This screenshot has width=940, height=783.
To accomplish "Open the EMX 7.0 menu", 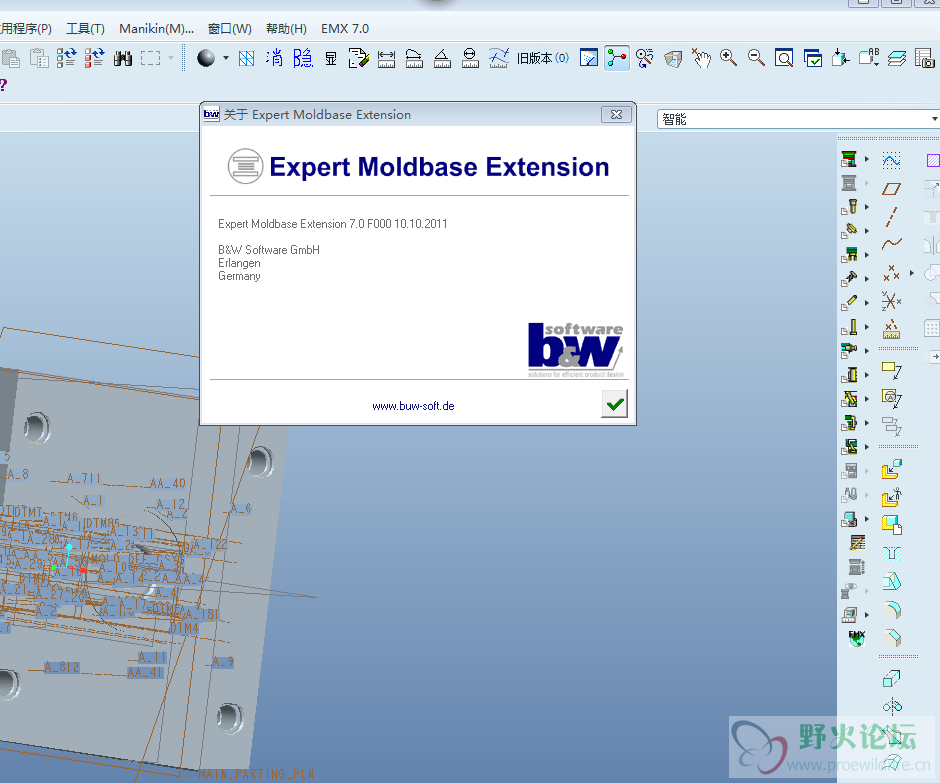I will pos(345,29).
